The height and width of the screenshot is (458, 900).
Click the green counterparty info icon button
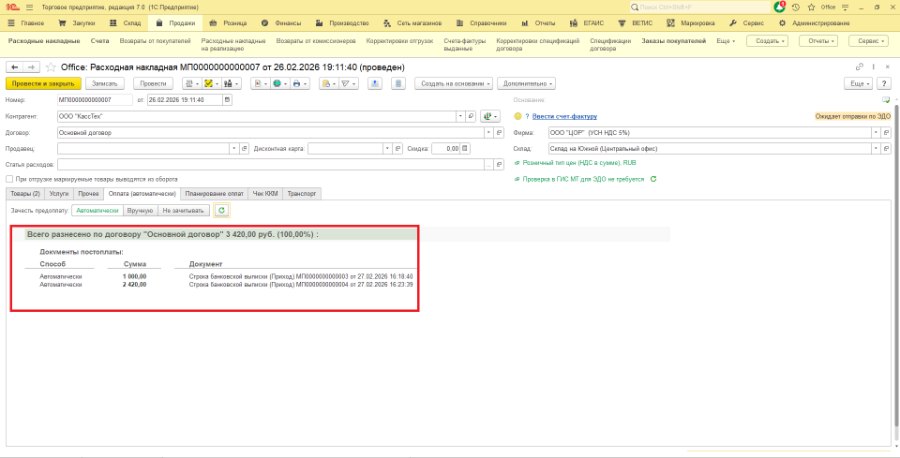pyautogui.click(x=490, y=117)
